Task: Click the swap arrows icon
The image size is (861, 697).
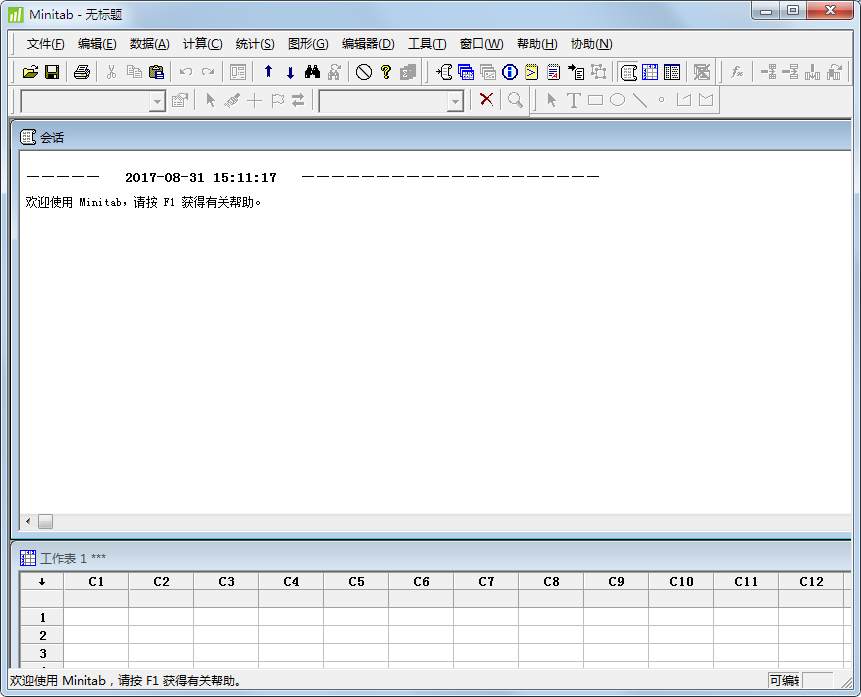Action: tap(298, 101)
